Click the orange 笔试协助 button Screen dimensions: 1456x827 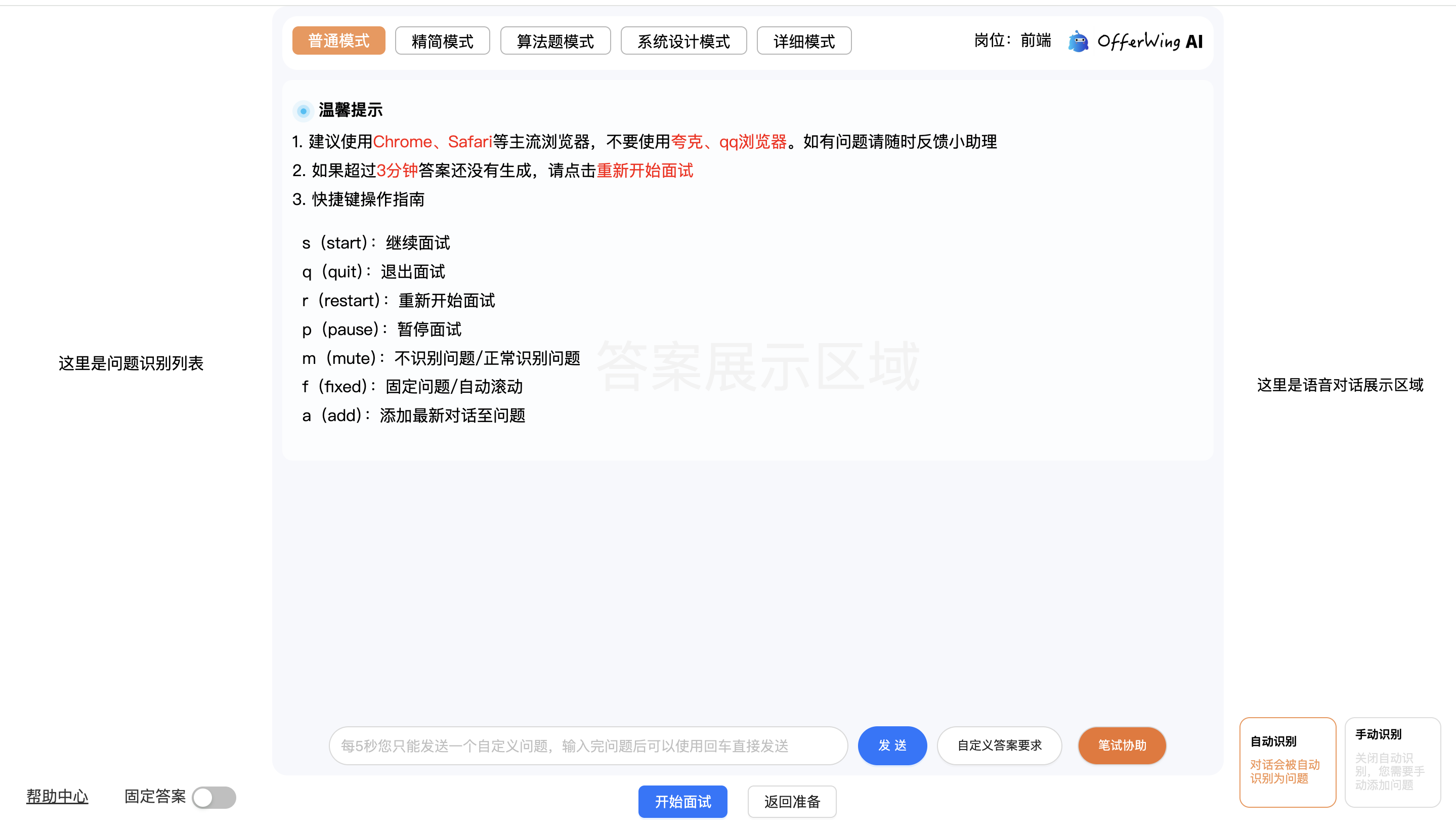tap(1121, 745)
